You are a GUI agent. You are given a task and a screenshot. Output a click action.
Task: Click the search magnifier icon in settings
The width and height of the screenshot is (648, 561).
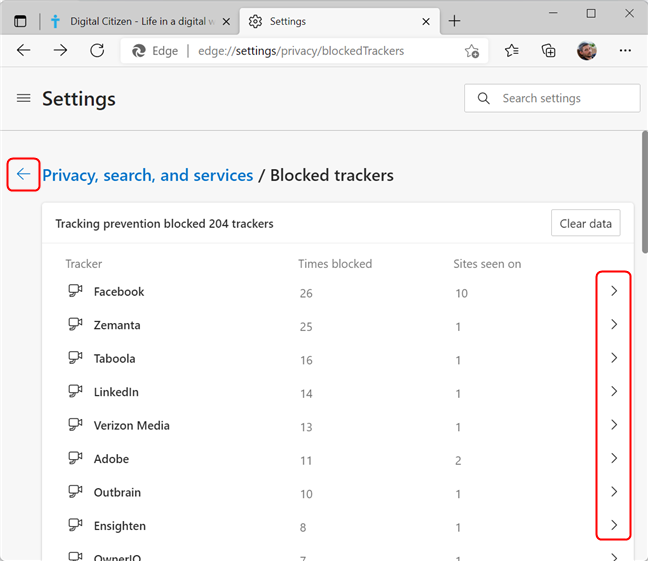coord(484,98)
